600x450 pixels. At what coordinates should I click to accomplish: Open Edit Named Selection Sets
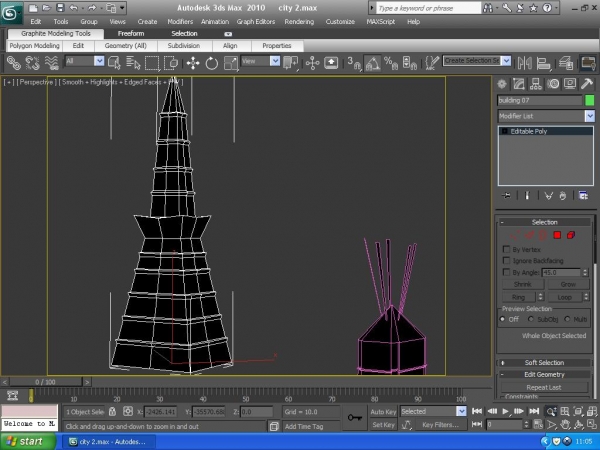(x=432, y=63)
